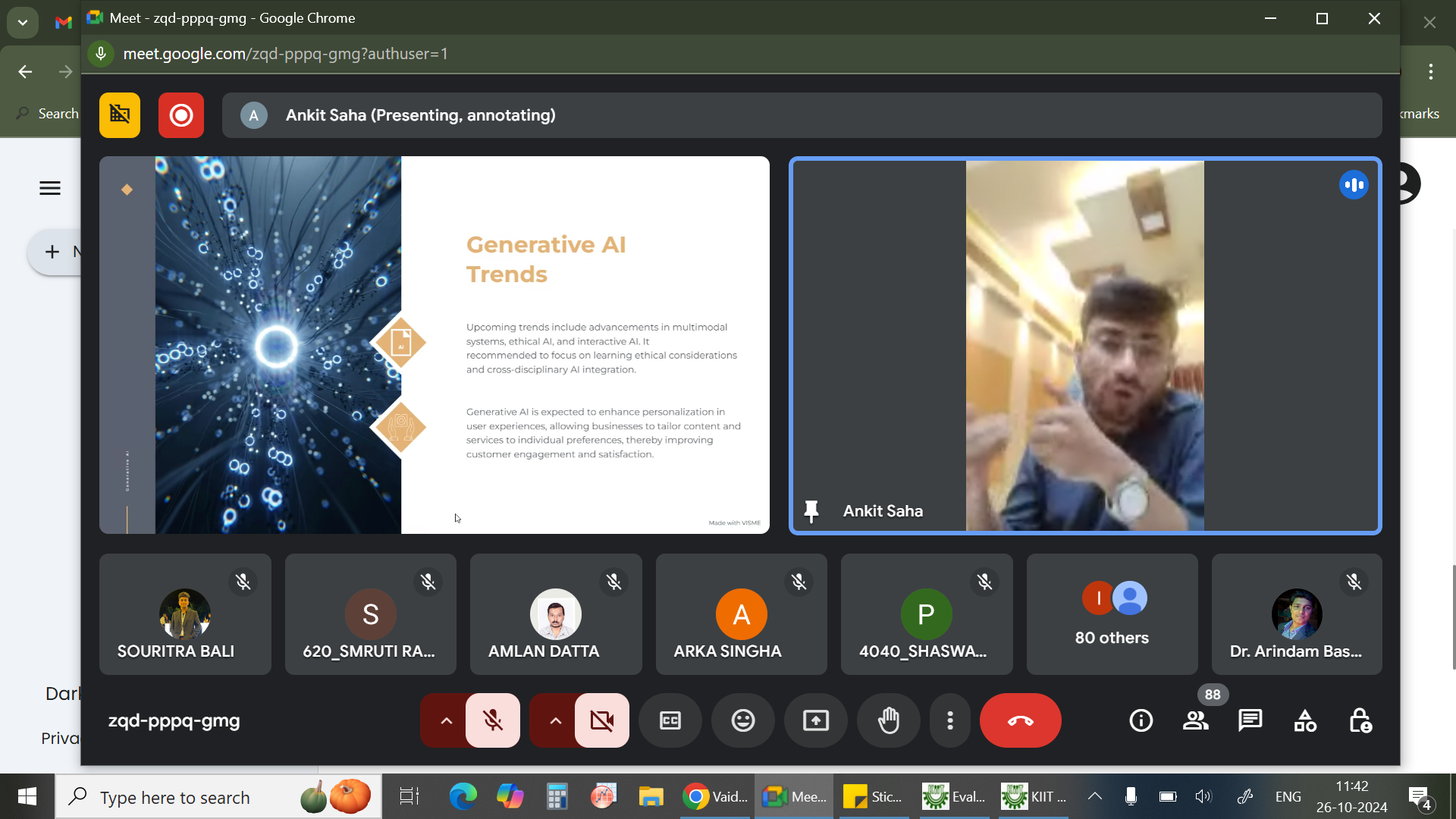Open the Sticky Notes taskbar item
1456x819 pixels.
[874, 797]
